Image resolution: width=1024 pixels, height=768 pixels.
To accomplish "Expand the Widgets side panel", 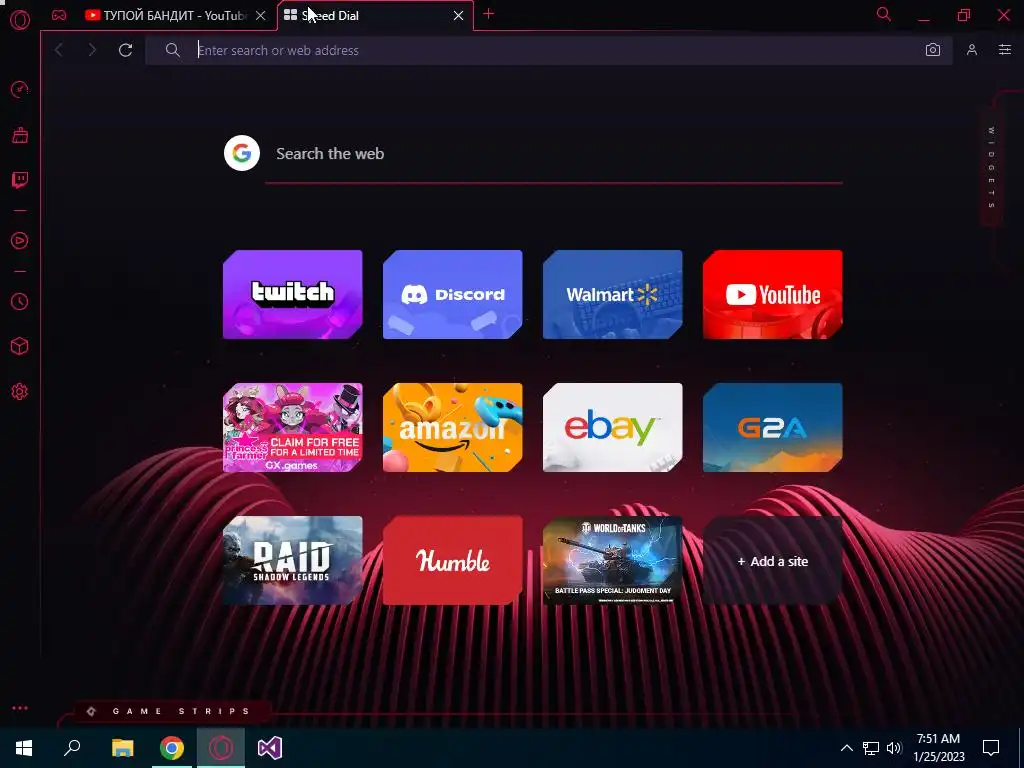I will (991, 168).
